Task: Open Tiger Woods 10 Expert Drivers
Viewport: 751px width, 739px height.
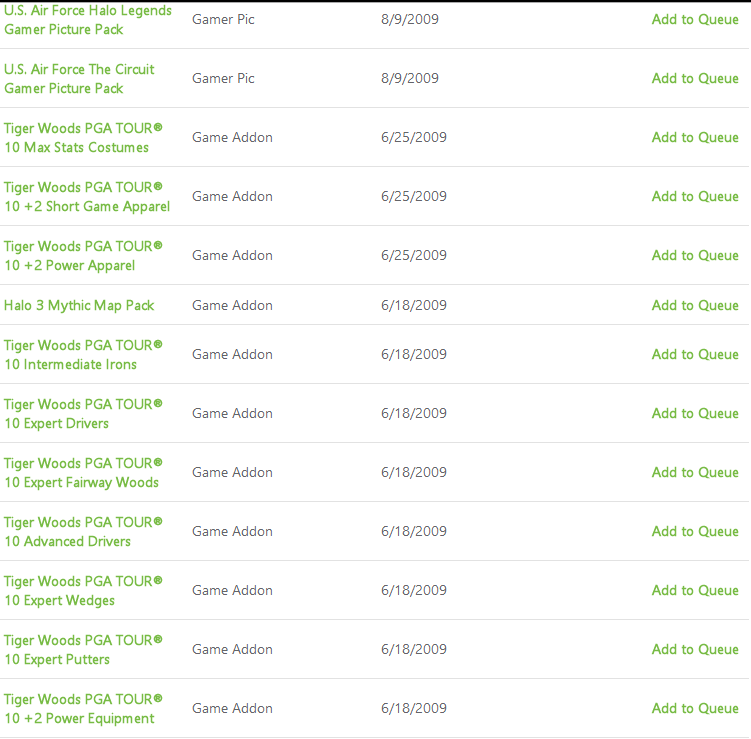Action: click(x=83, y=414)
